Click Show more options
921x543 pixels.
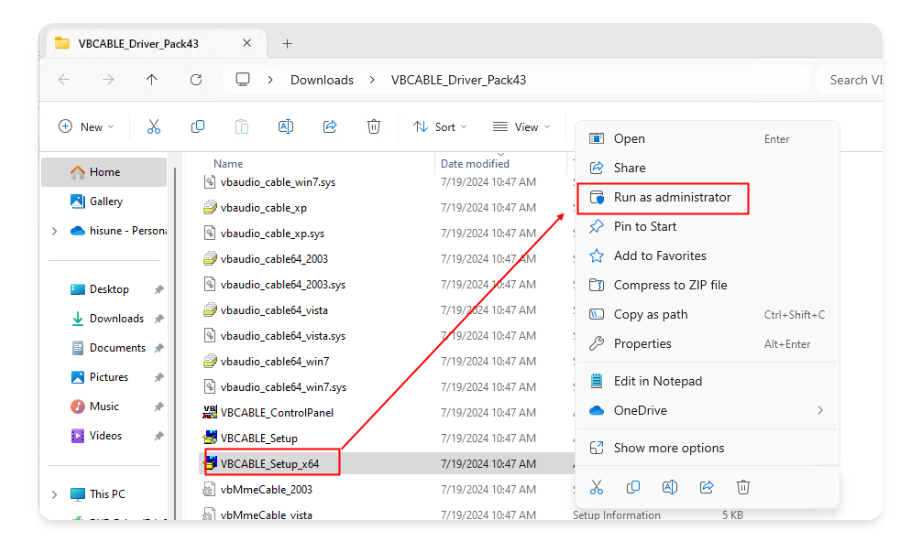point(708,448)
